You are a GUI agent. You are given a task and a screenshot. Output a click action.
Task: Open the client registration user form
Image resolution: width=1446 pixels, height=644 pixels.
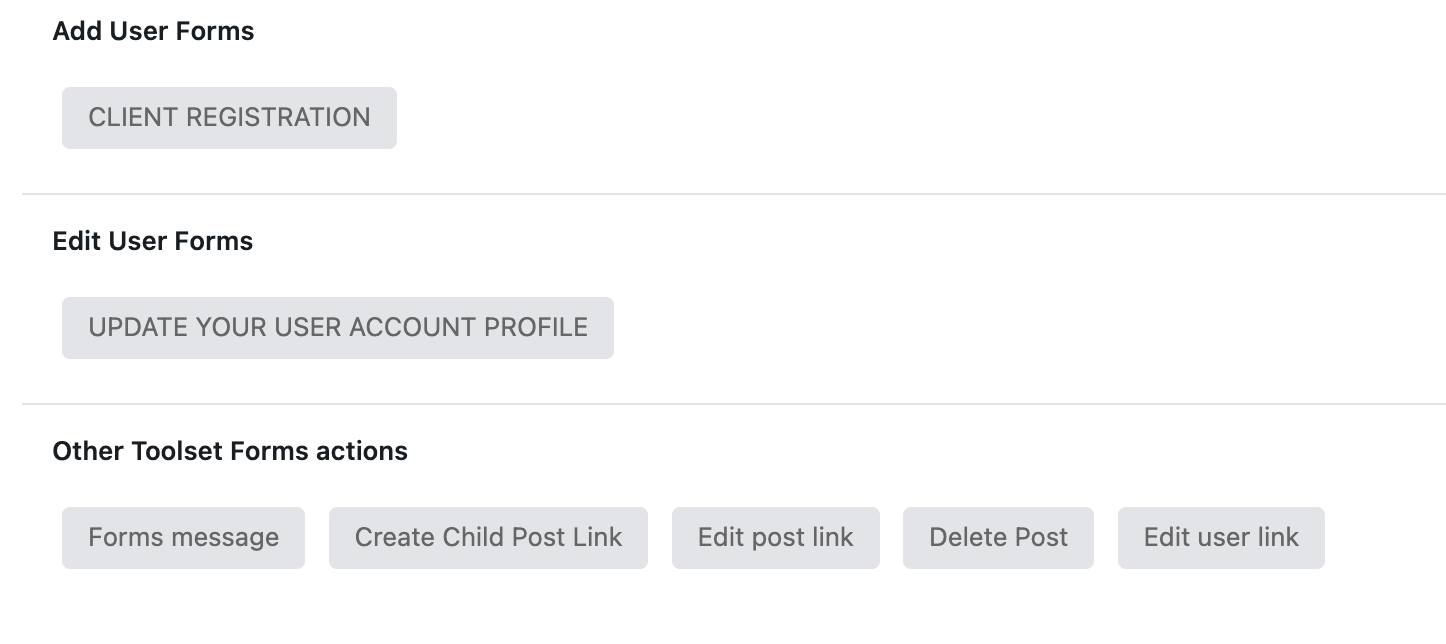pyautogui.click(x=229, y=118)
